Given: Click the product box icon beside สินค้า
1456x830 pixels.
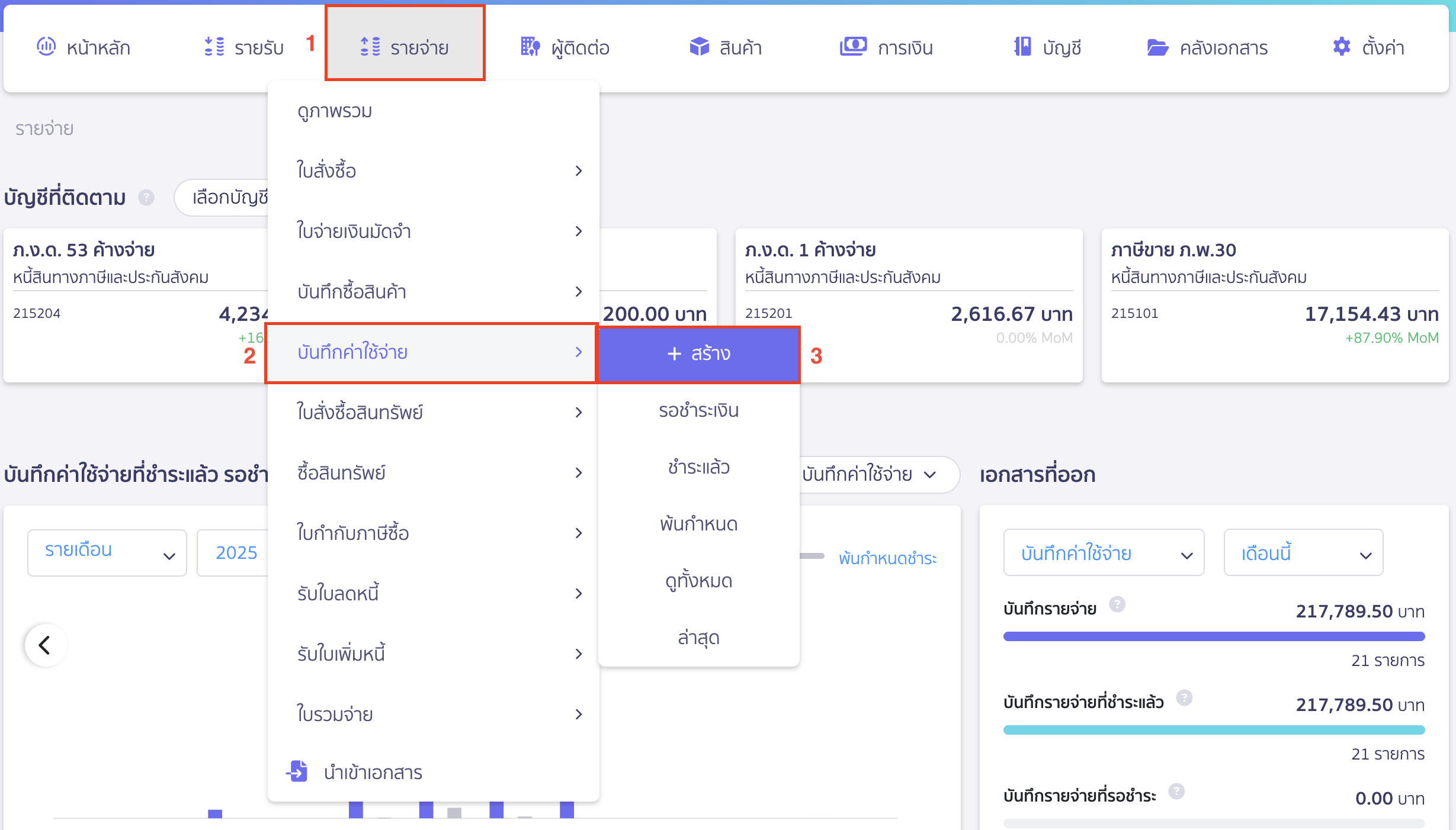Looking at the screenshot, I should (x=700, y=46).
